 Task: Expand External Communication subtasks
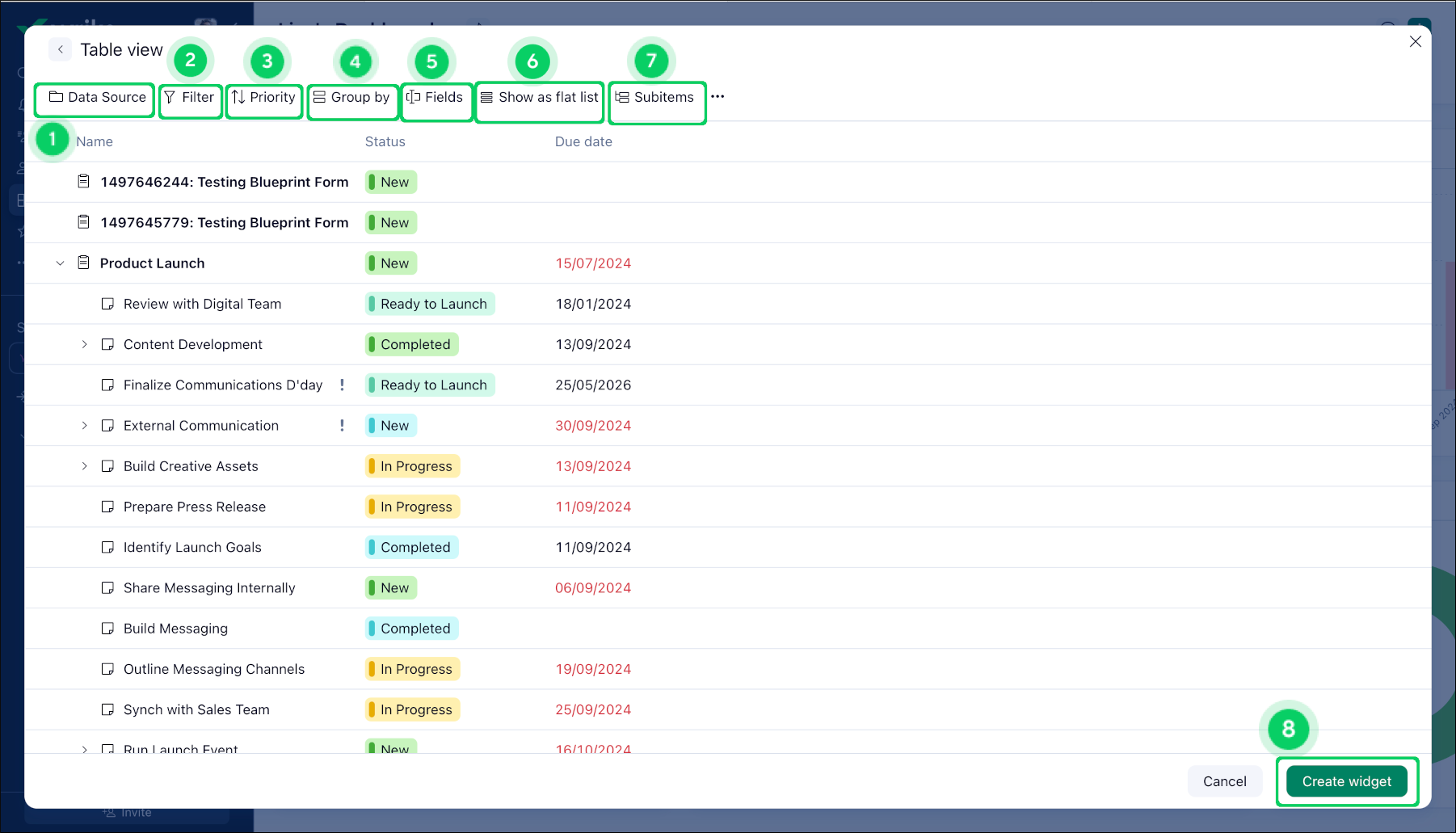click(x=85, y=425)
